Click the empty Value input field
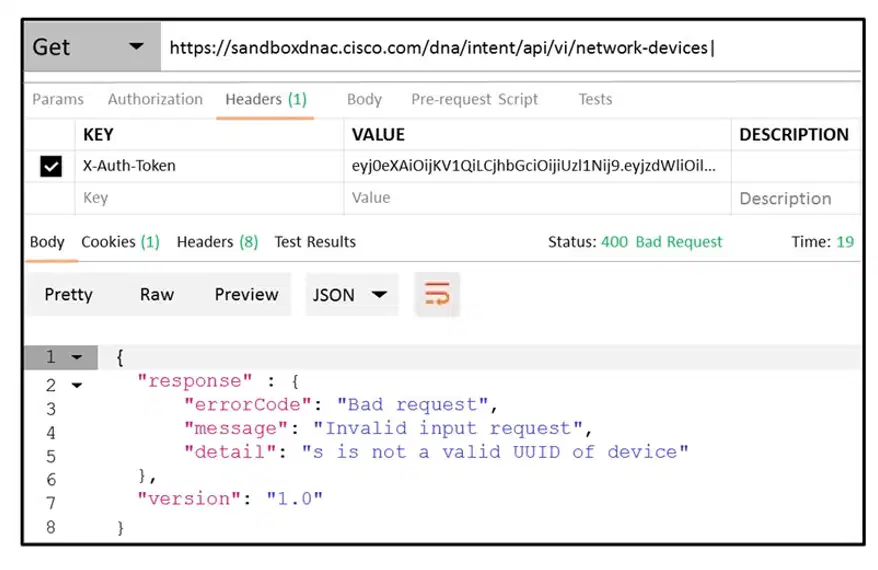 pyautogui.click(x=537, y=198)
